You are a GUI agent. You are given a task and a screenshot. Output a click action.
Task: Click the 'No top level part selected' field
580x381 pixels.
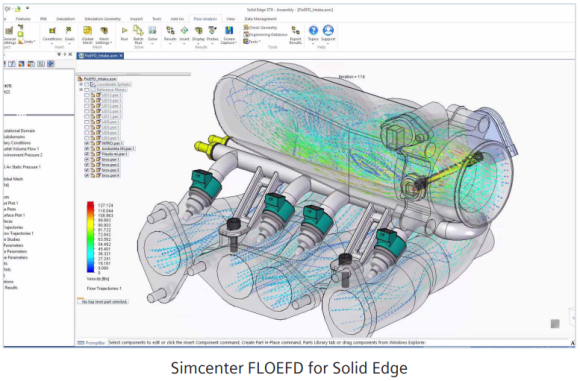point(103,302)
